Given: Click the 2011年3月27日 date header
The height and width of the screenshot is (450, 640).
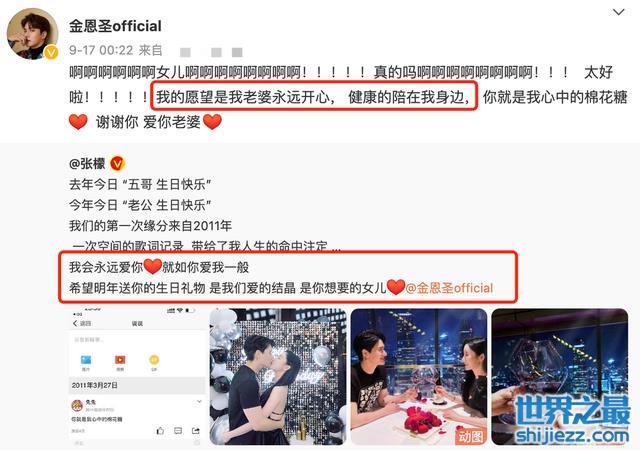Looking at the screenshot, I should pos(95,385).
